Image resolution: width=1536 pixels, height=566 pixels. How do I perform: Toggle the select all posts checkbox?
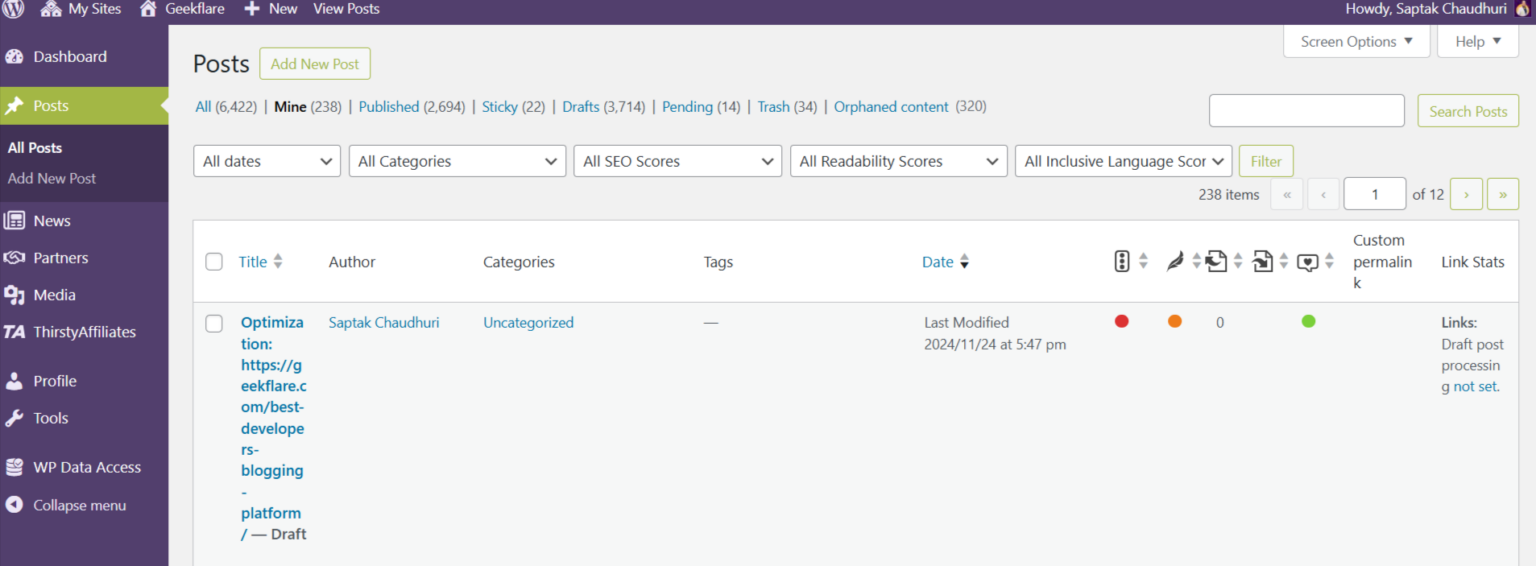pos(214,262)
